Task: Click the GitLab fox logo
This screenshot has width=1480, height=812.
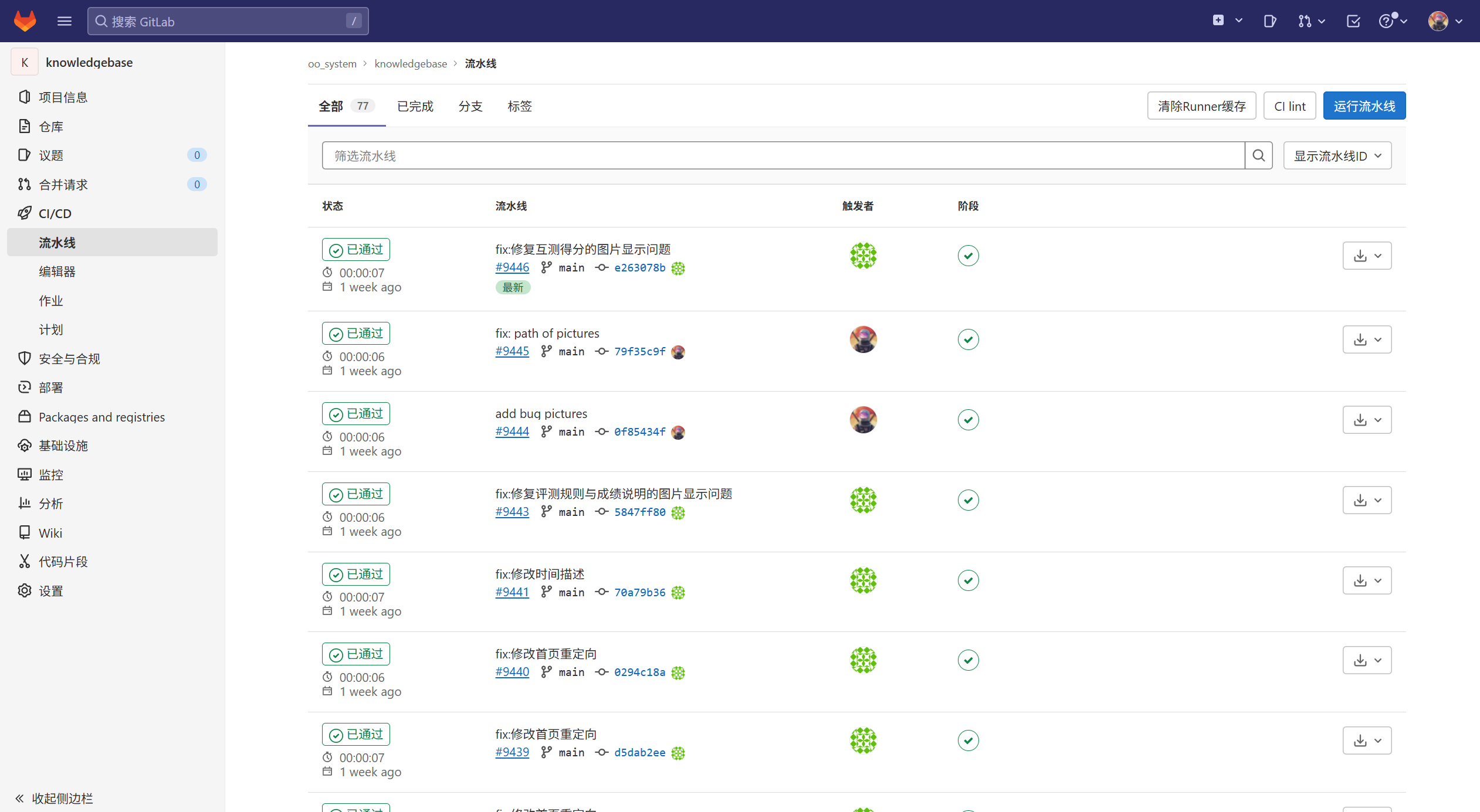Action: [x=25, y=21]
